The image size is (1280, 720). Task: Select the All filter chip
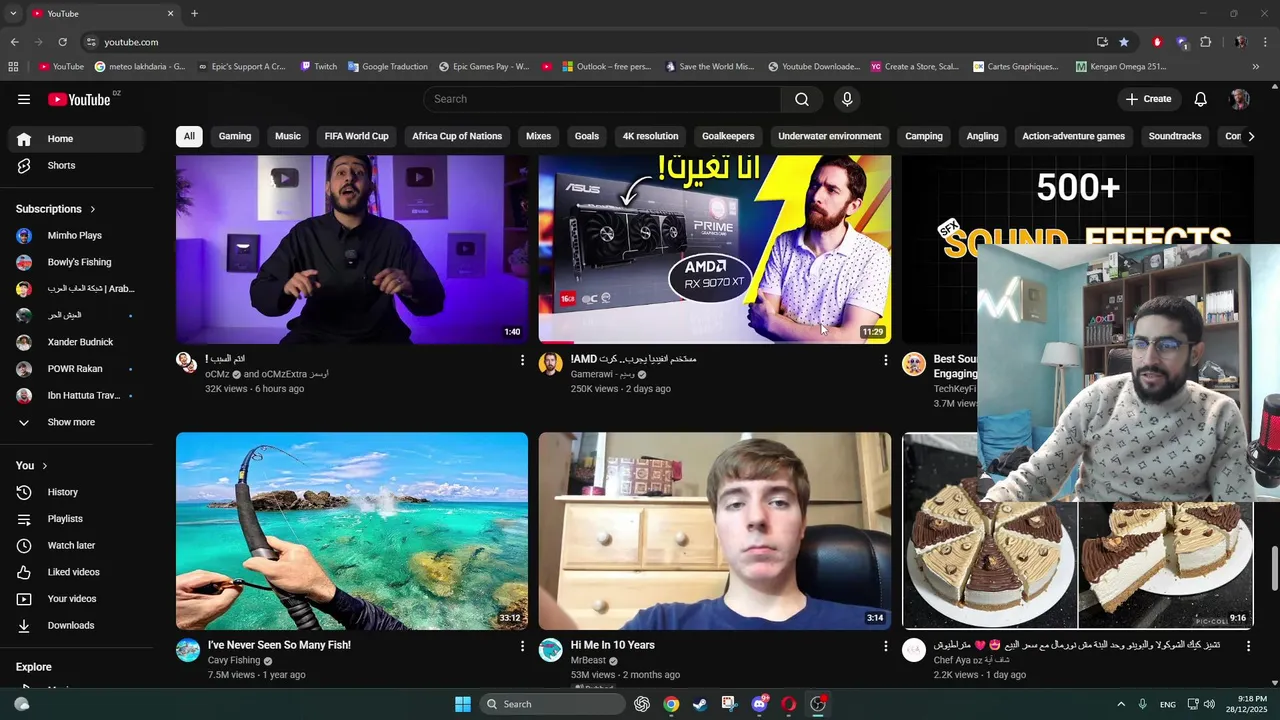coord(189,136)
